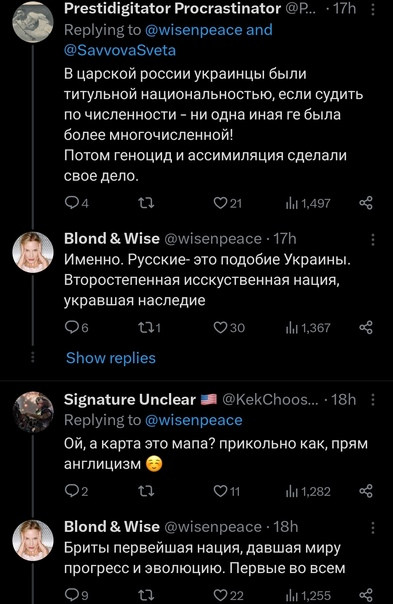Like the bottom tweet with 22 likes
The image size is (393, 604).
point(220,595)
